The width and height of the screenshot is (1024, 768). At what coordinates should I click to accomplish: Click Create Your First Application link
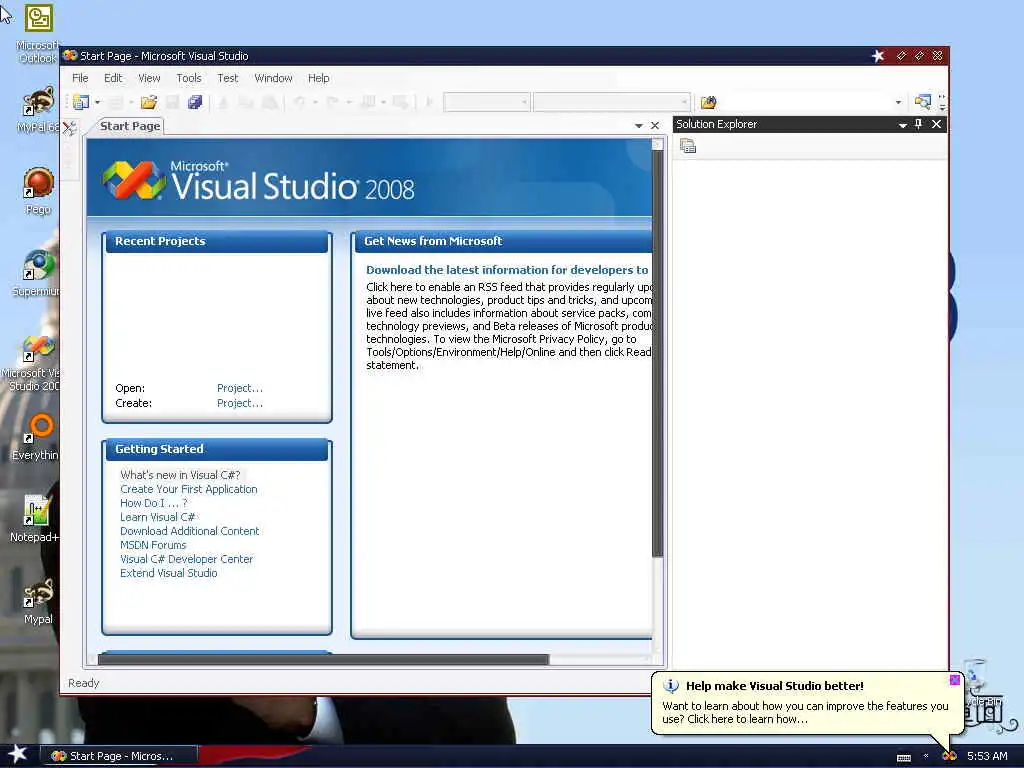[x=189, y=489]
